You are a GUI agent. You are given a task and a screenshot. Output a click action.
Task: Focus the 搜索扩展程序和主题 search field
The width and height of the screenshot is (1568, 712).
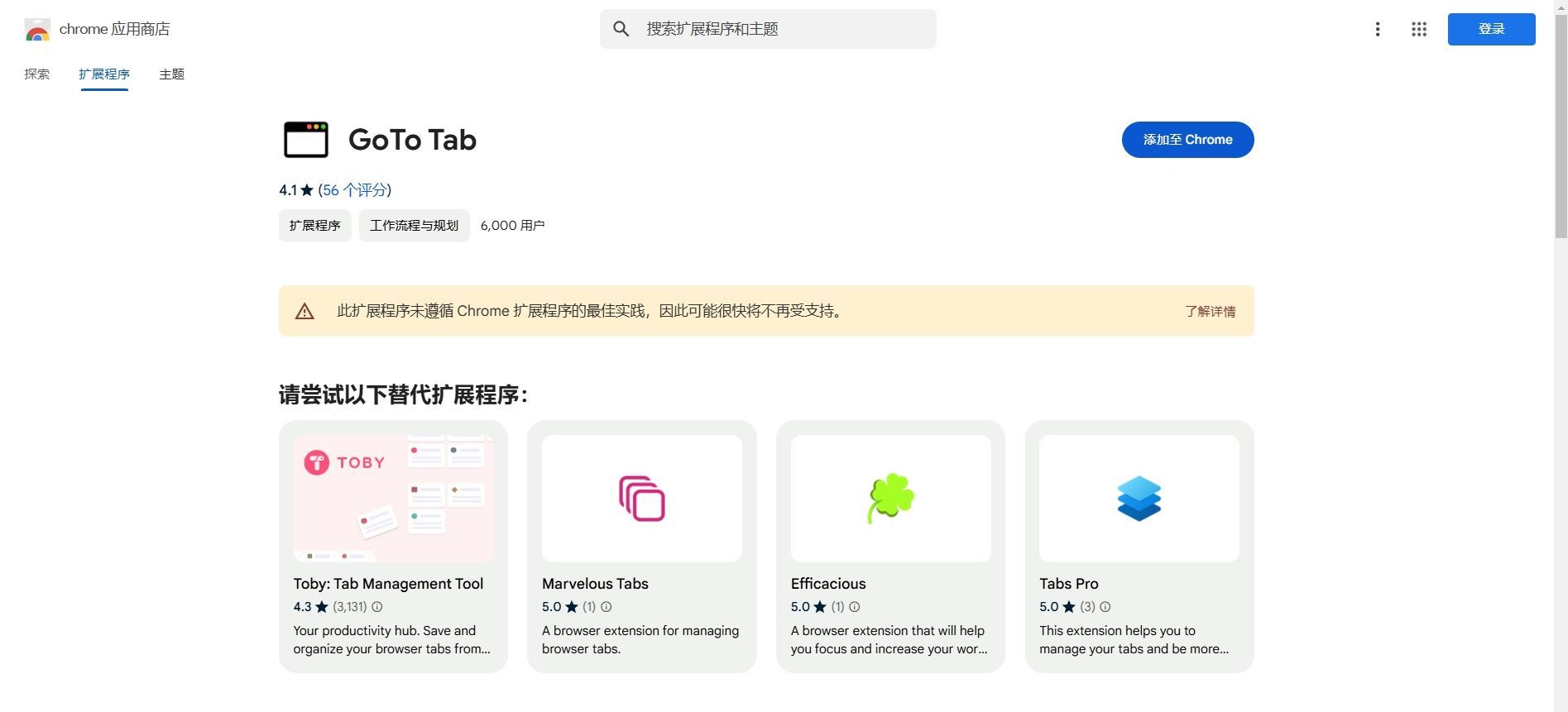768,29
